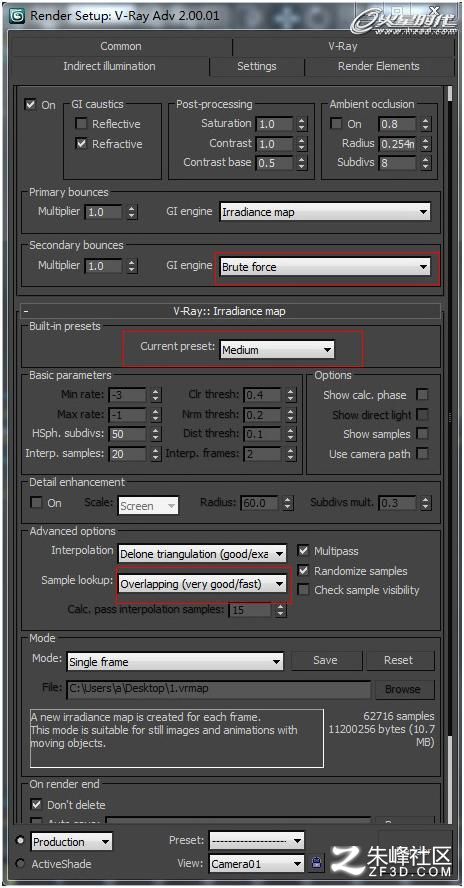This screenshot has height=888, width=464.
Task: Adjust Saturation spinner arrows
Action: 302,123
